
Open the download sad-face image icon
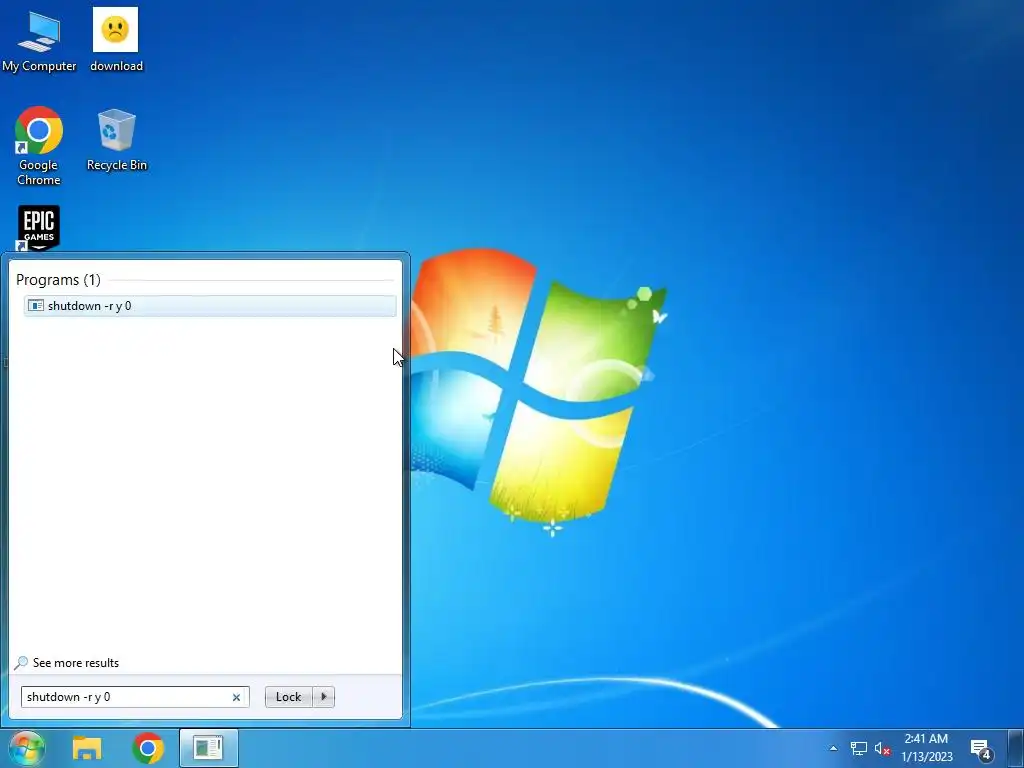(116, 40)
